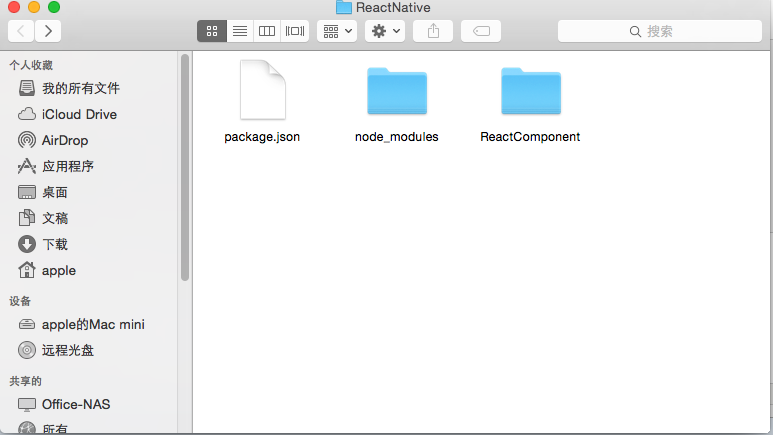Open the arrange items dropdown

point(337,31)
